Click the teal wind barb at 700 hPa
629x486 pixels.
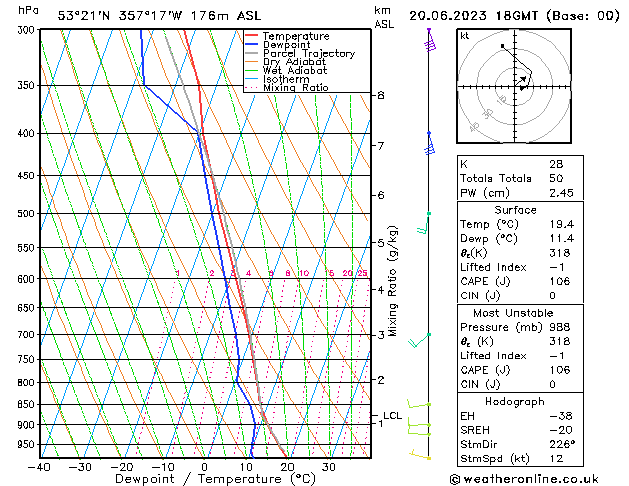(x=419, y=340)
